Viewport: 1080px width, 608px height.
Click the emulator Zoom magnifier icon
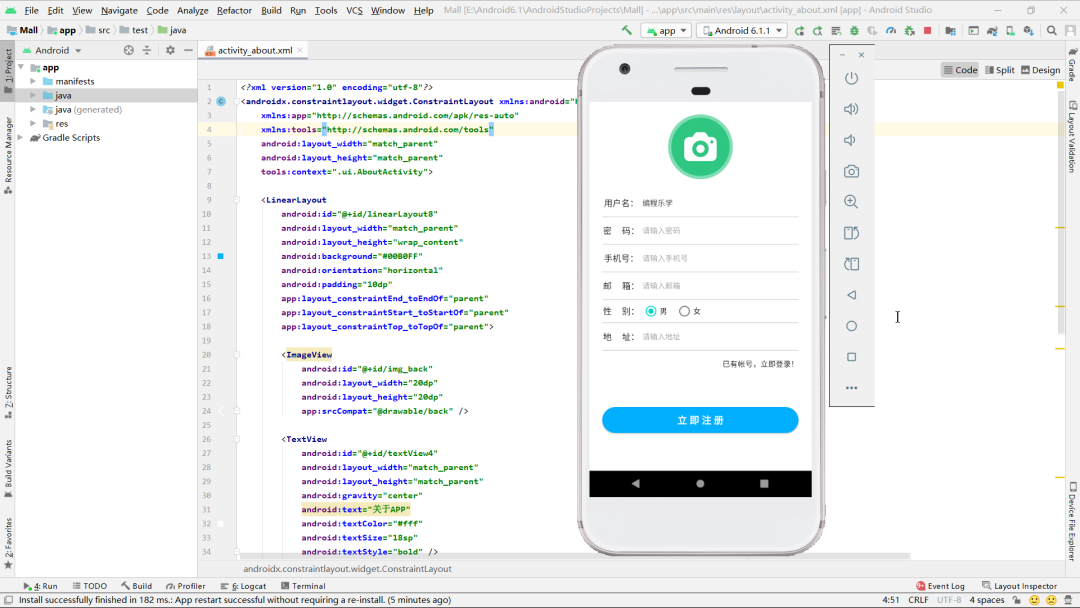click(x=851, y=202)
